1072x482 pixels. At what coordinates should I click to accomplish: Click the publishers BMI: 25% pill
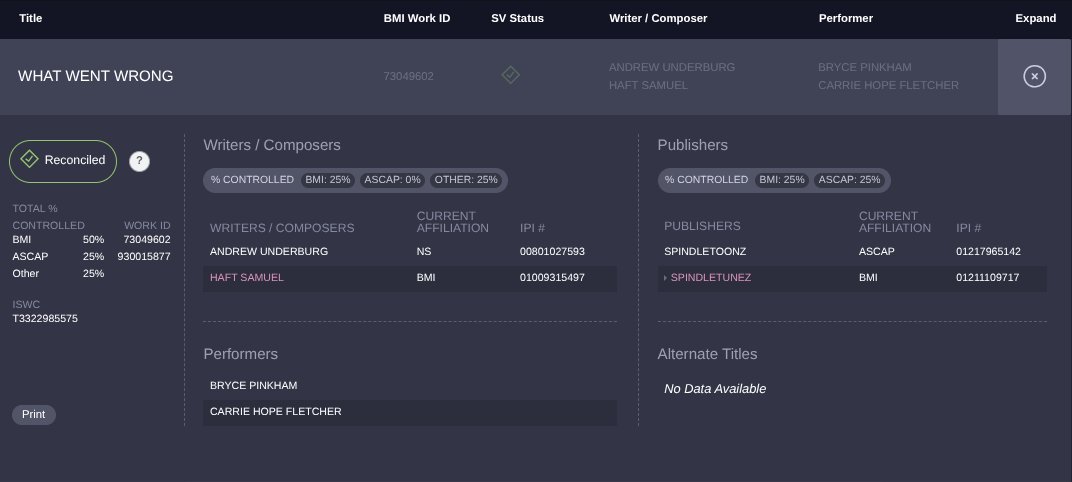[782, 180]
